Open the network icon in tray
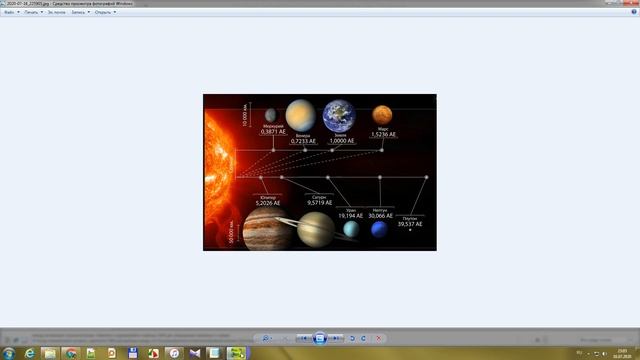The height and width of the screenshot is (360, 640). pyautogui.click(x=597, y=353)
